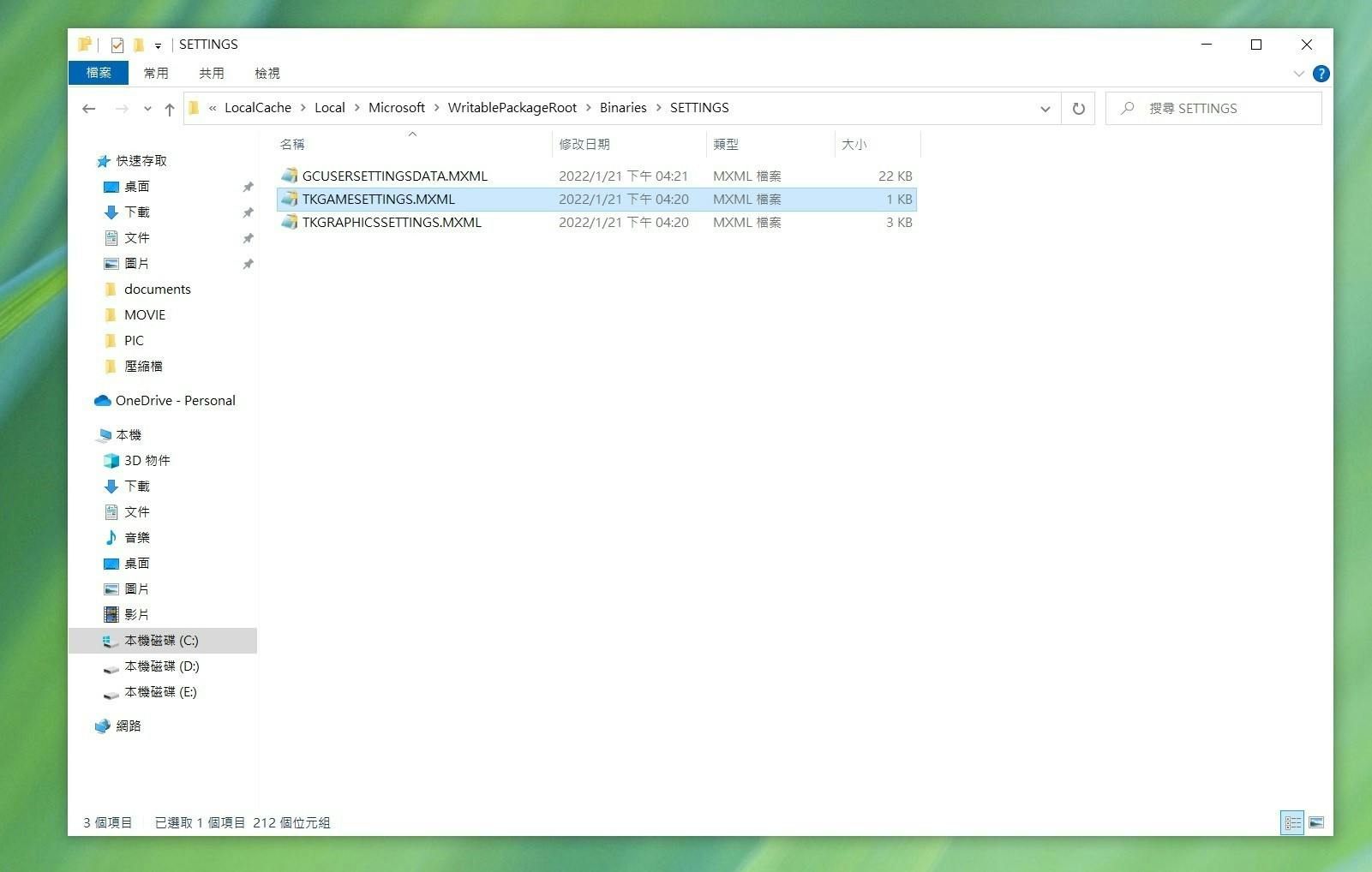Switch to details view layout icon

point(1291,822)
